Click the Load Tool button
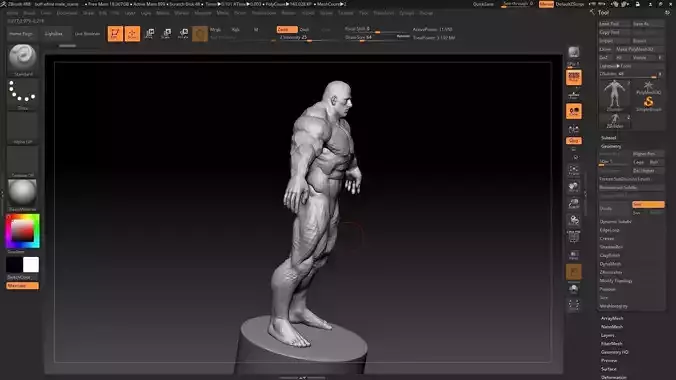 (614, 24)
